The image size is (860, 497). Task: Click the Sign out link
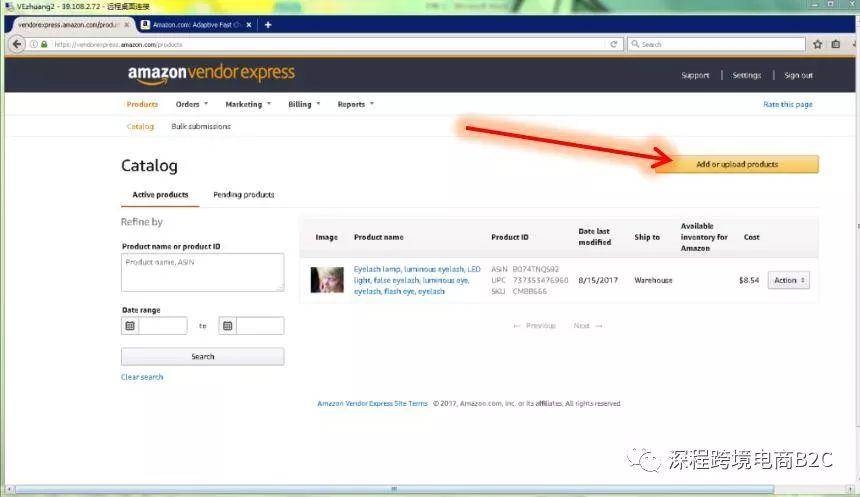799,75
